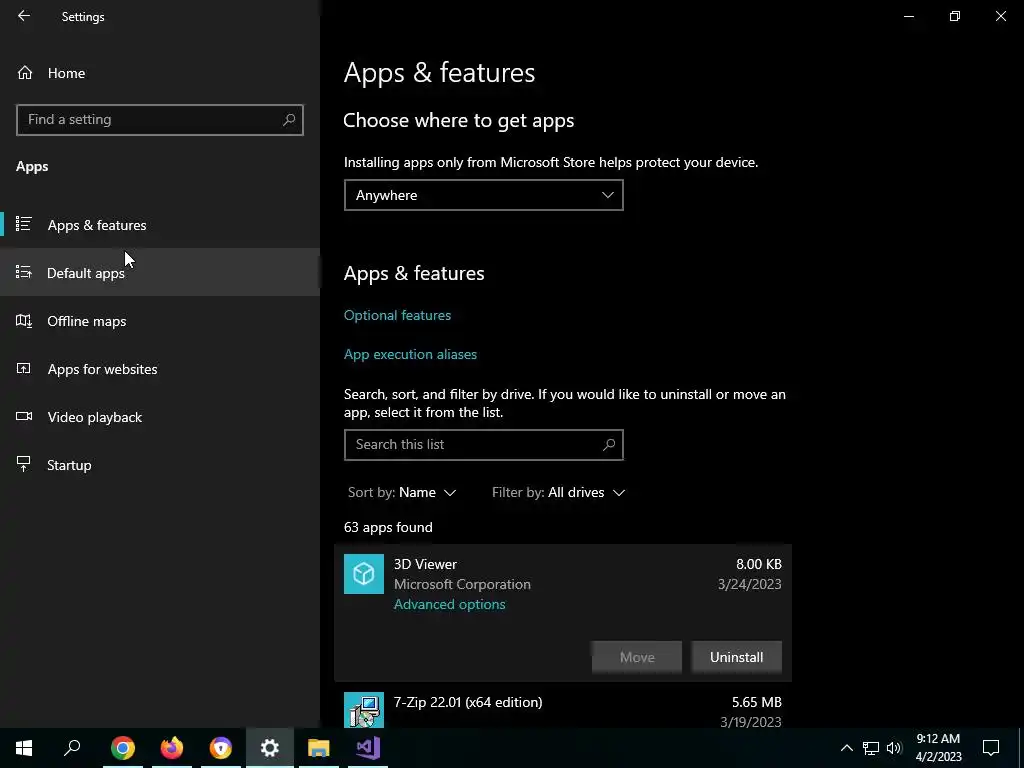The height and width of the screenshot is (768, 1024).
Task: Click the Apps for websites icon
Action: click(24, 368)
